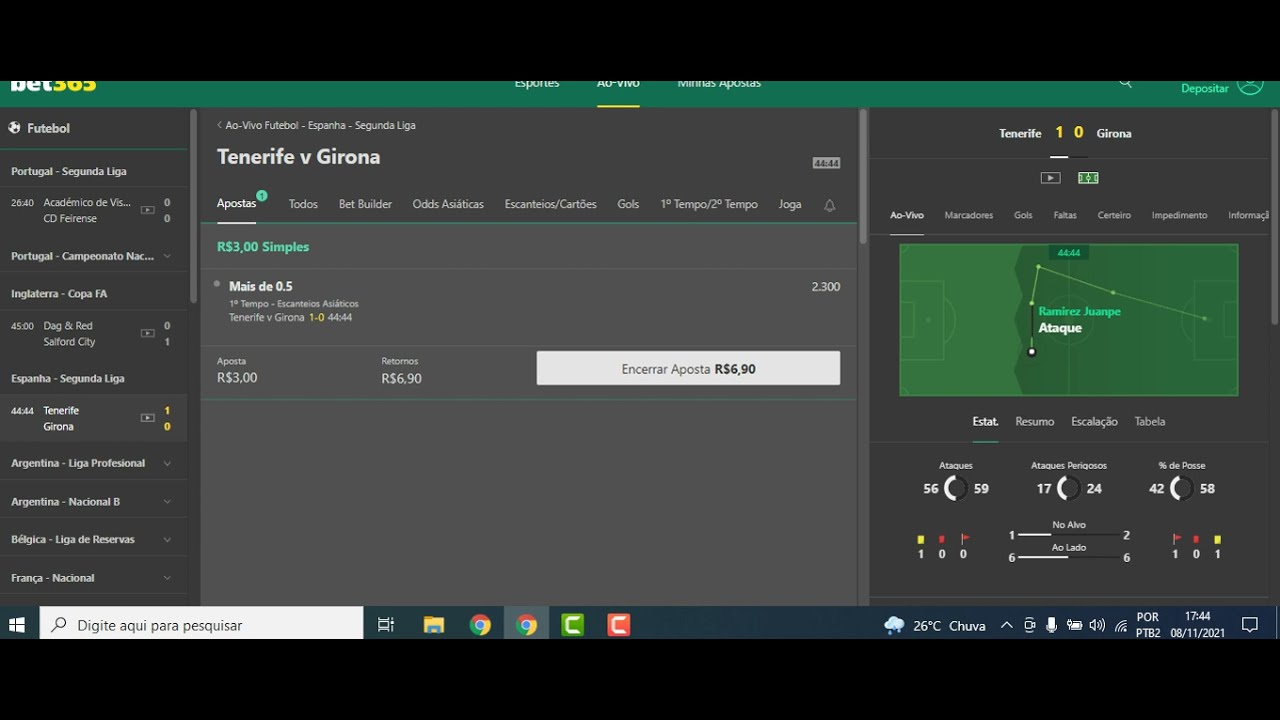Viewport: 1280px width, 720px height.
Task: Open the search magnifier in the header
Action: click(x=1125, y=84)
